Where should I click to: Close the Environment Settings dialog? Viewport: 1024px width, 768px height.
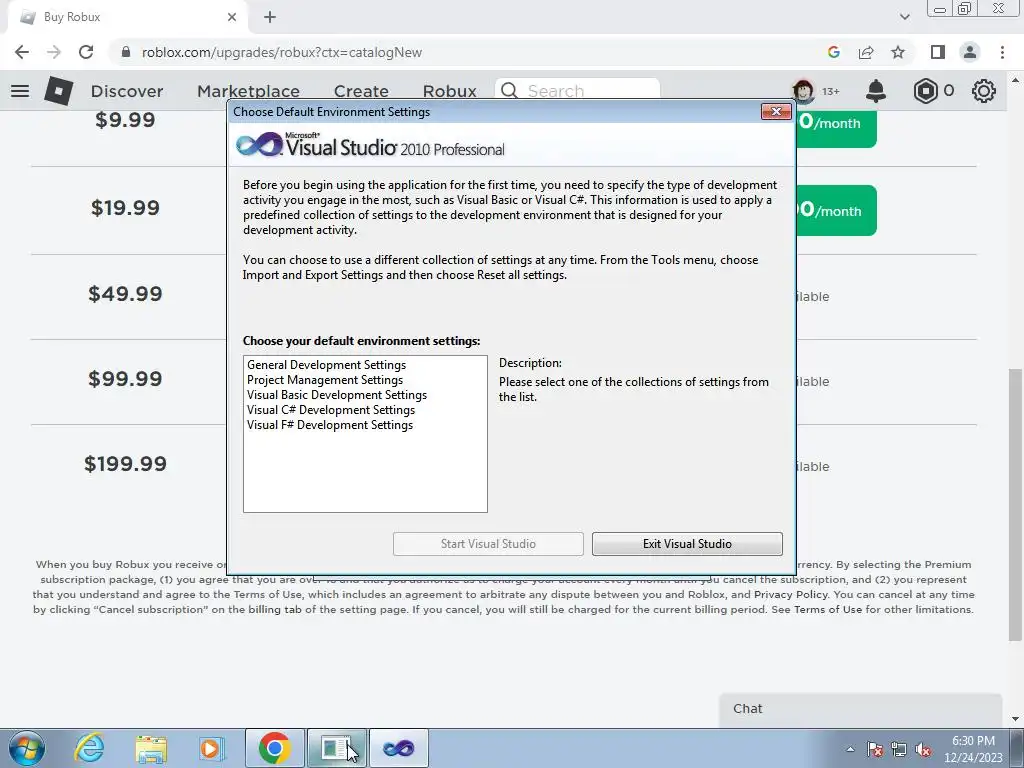pos(776,112)
